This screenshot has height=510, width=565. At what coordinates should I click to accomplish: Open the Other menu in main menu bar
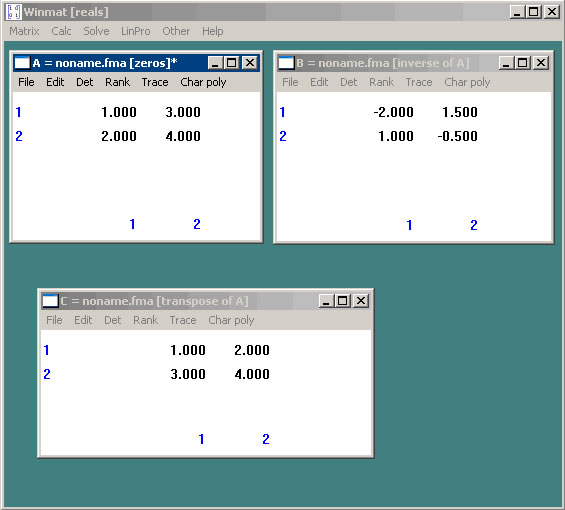tap(176, 31)
